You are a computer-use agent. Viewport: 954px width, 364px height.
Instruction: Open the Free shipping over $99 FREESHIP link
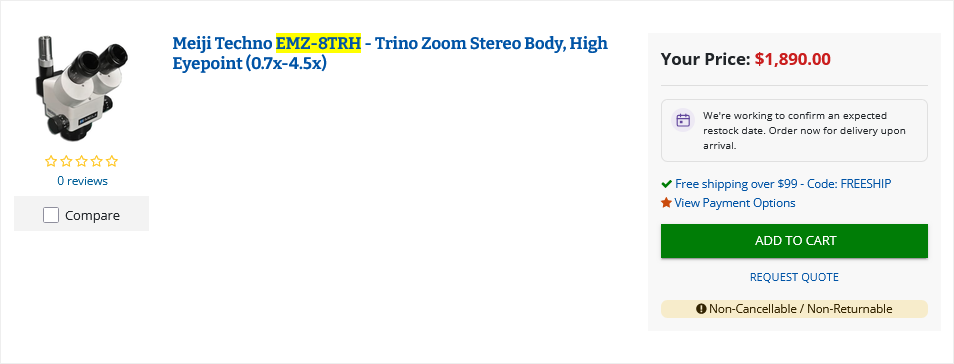[783, 184]
